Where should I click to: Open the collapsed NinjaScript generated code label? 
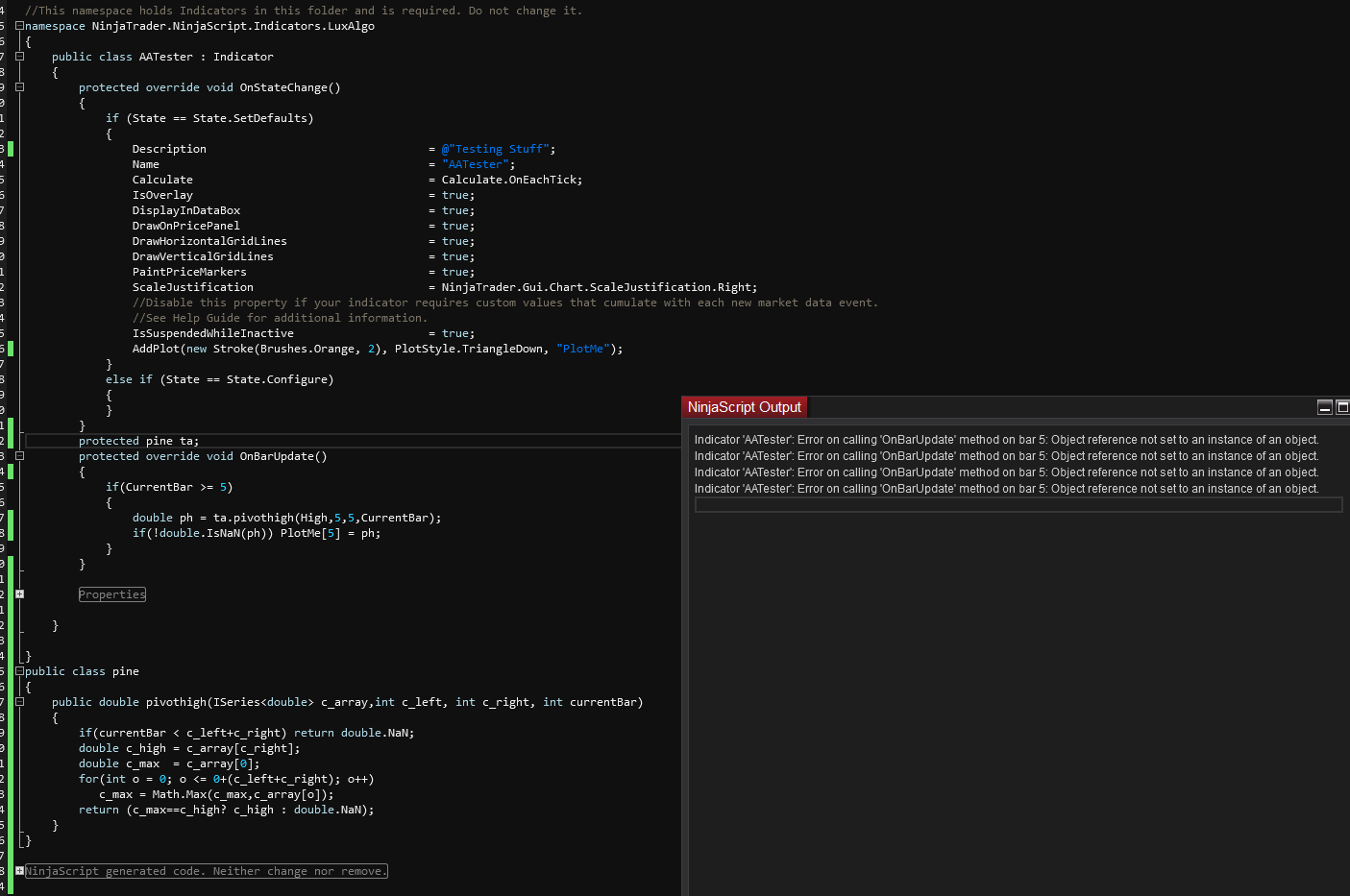pos(206,871)
